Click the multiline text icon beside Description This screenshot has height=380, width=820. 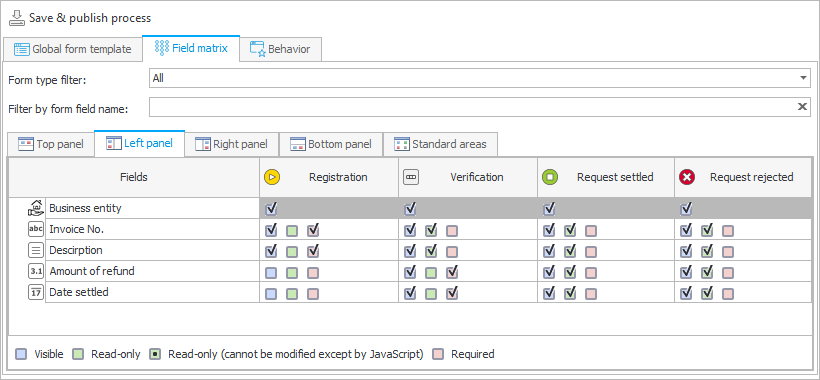[x=35, y=250]
